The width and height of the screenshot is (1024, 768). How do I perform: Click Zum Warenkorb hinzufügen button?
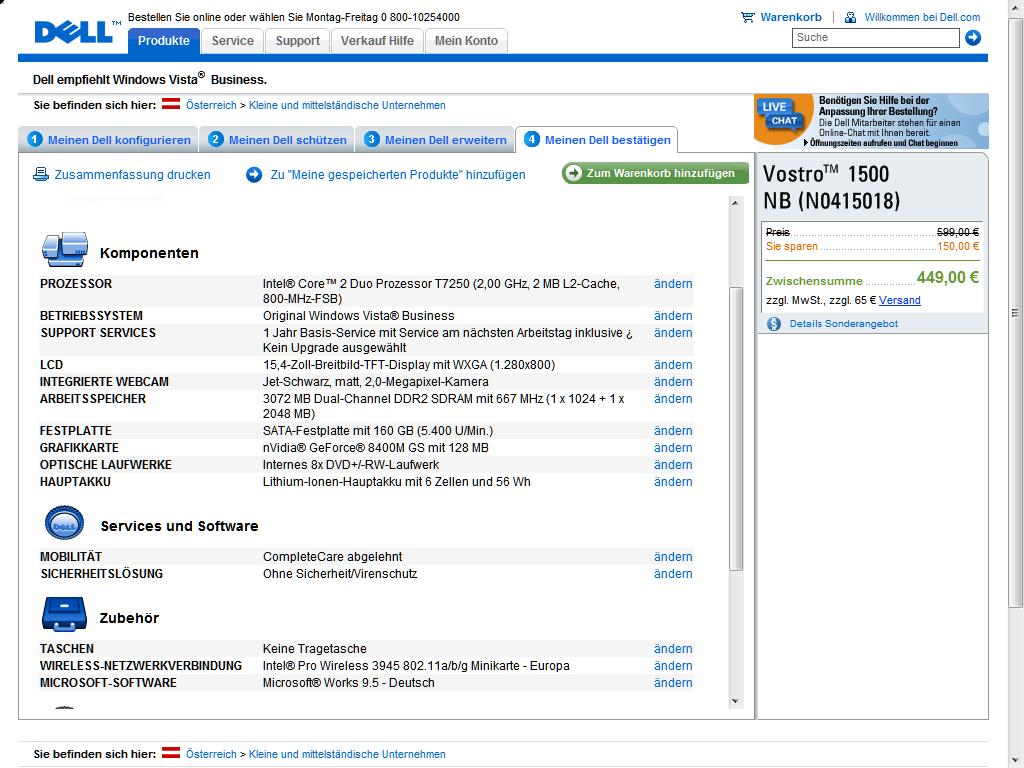tap(655, 173)
